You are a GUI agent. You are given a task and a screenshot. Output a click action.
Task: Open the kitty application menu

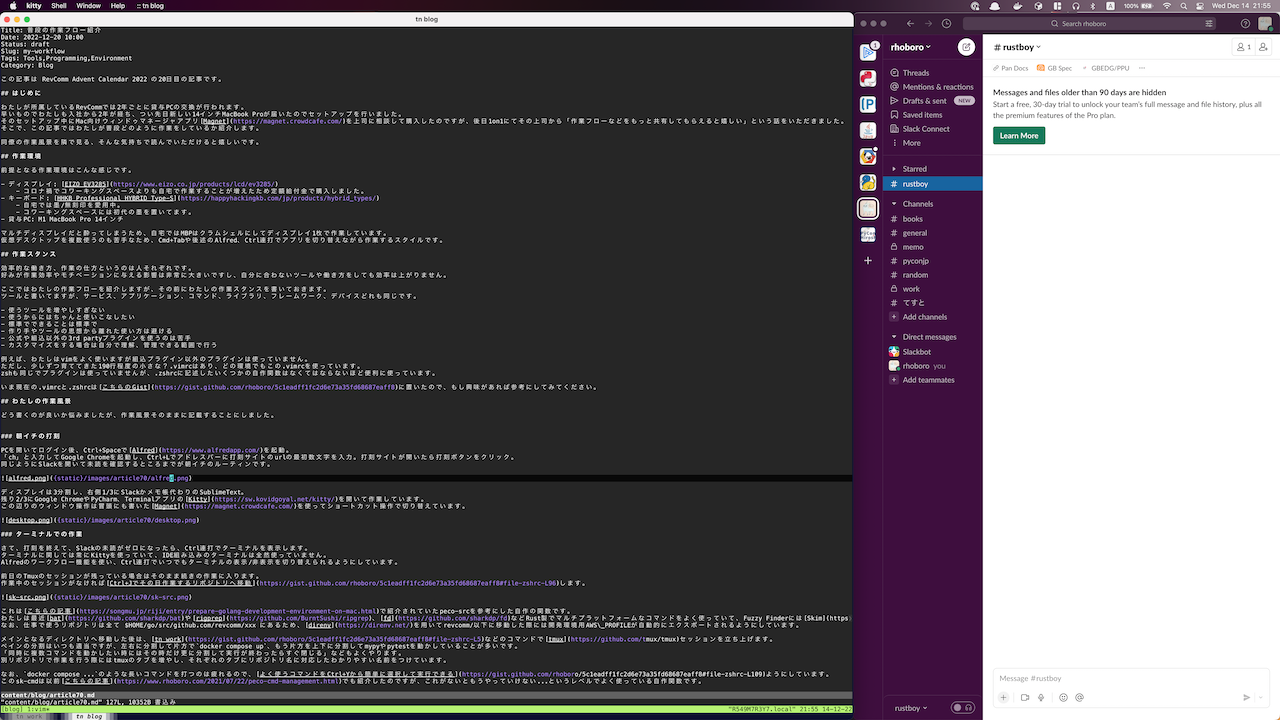(x=33, y=6)
